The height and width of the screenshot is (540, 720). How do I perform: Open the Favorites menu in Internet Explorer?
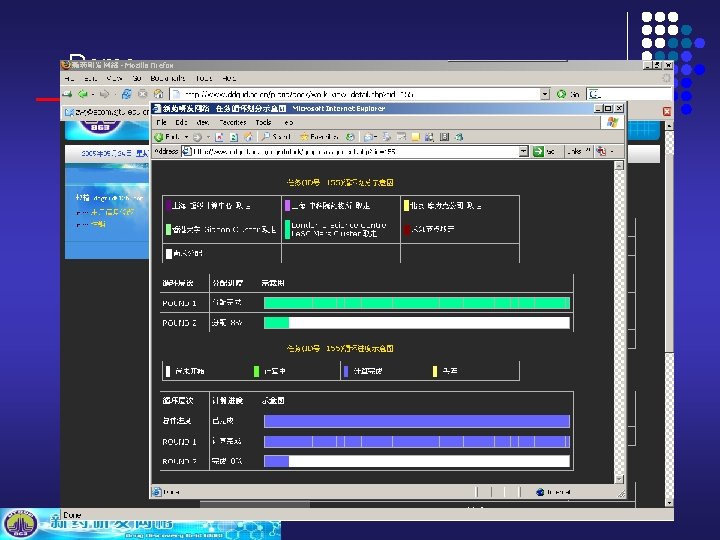coord(233,123)
